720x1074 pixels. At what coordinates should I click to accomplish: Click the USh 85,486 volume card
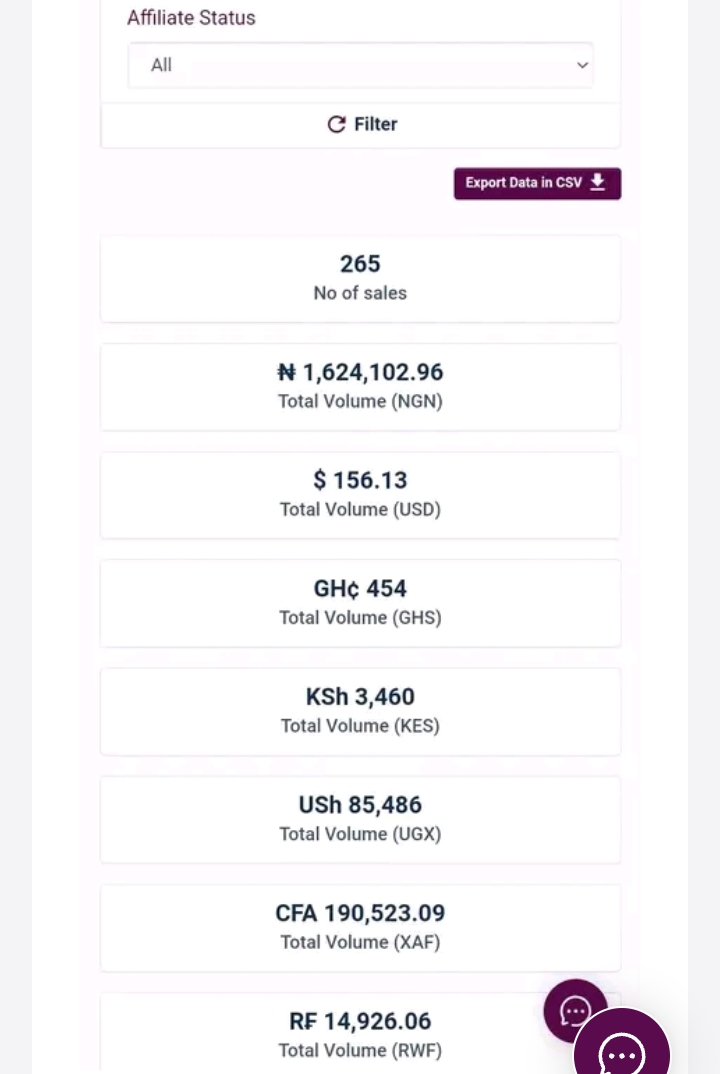pos(360,818)
